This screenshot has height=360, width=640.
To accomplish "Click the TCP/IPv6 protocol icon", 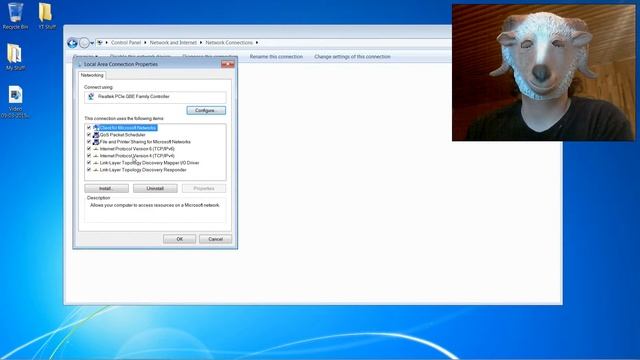I will pyautogui.click(x=96, y=149).
